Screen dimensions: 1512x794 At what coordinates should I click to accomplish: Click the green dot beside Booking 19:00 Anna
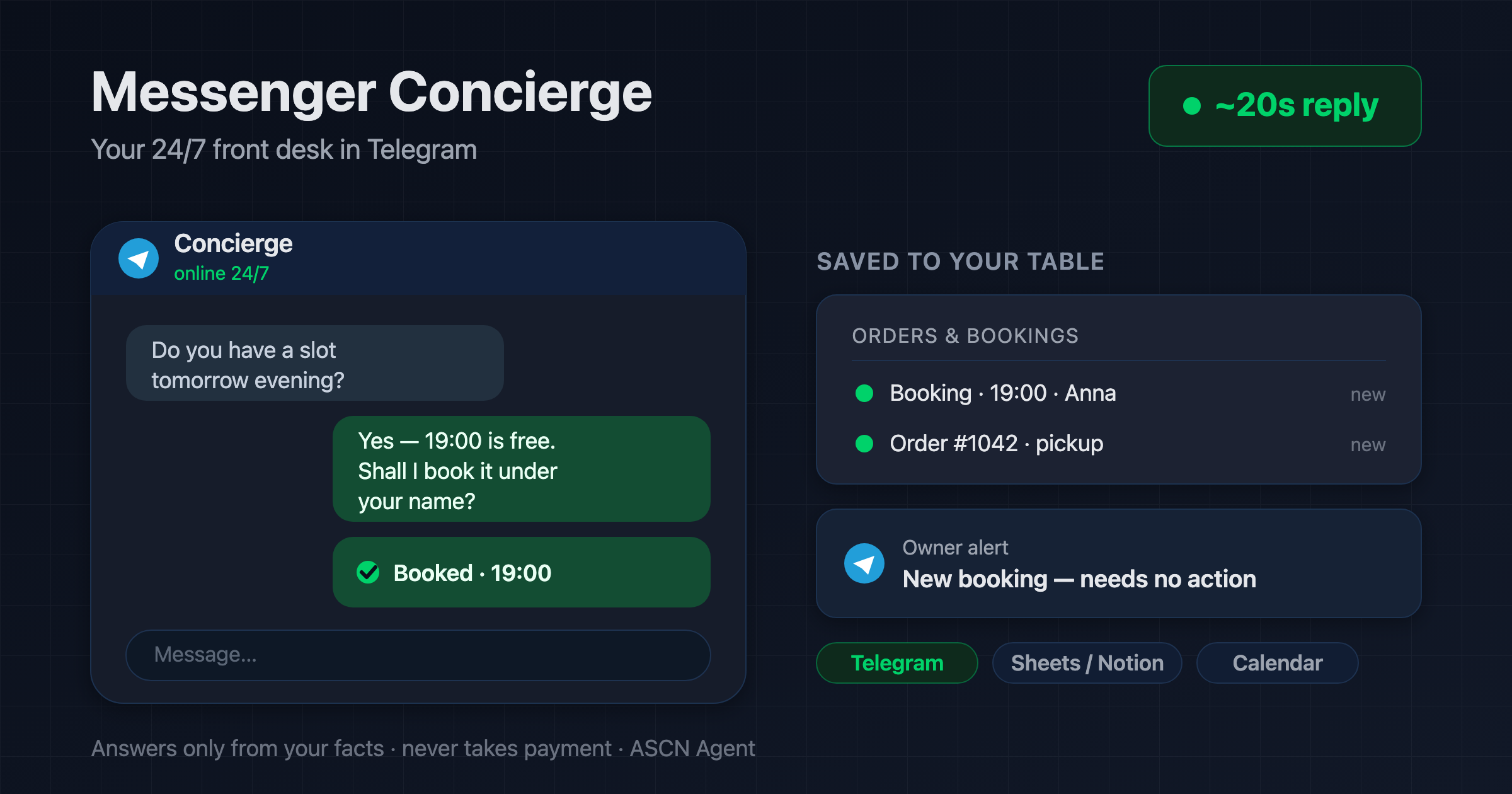tap(864, 393)
